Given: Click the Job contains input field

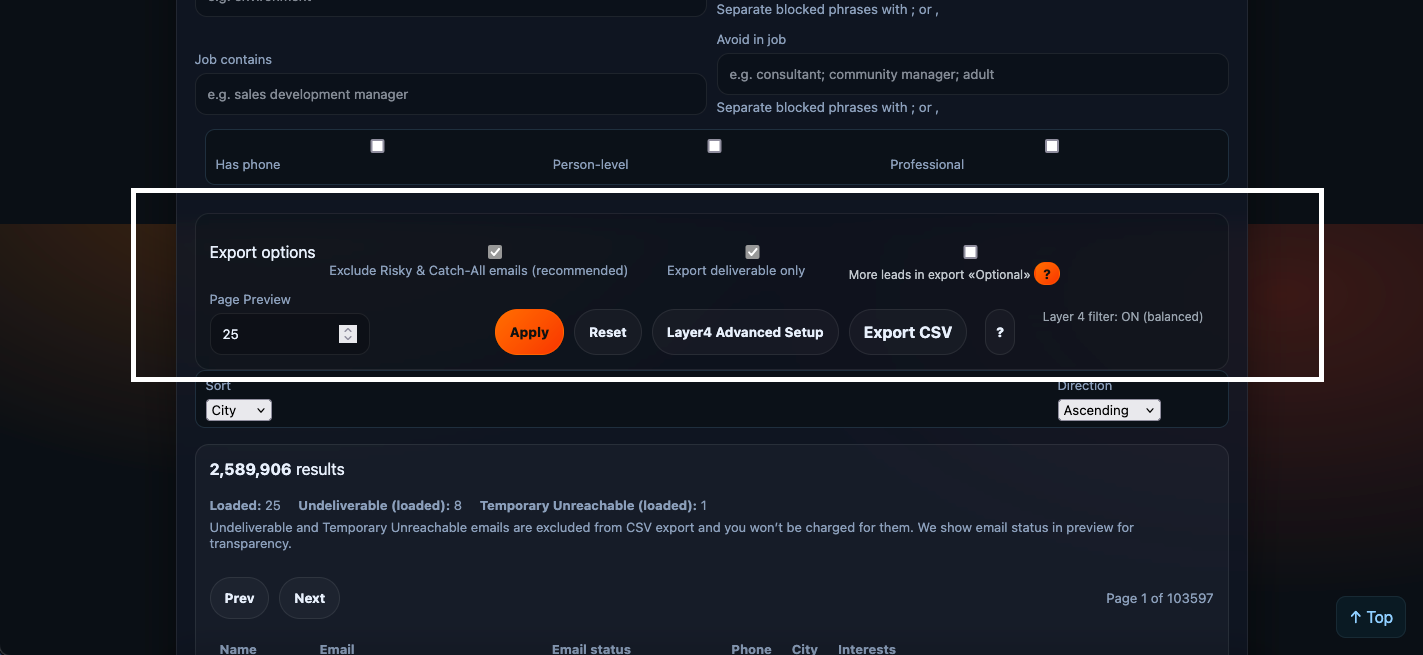Looking at the screenshot, I should 450,94.
